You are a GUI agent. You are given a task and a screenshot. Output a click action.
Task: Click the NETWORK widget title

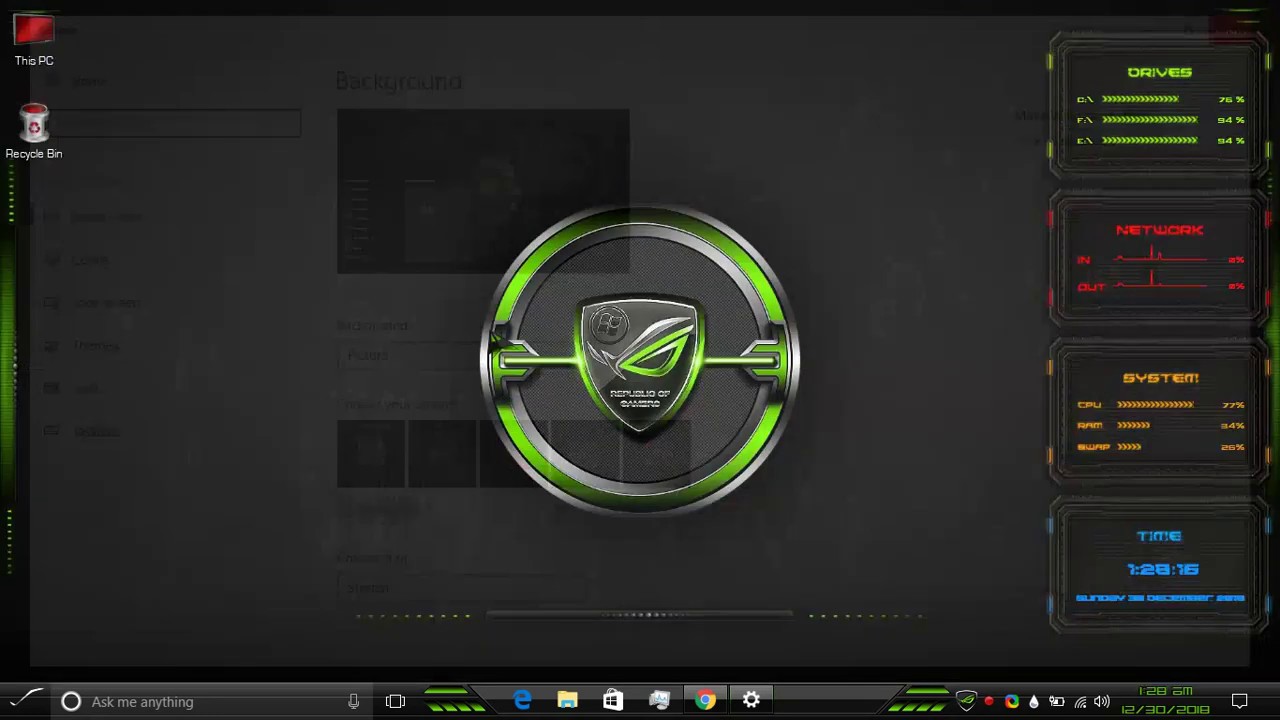(1160, 230)
